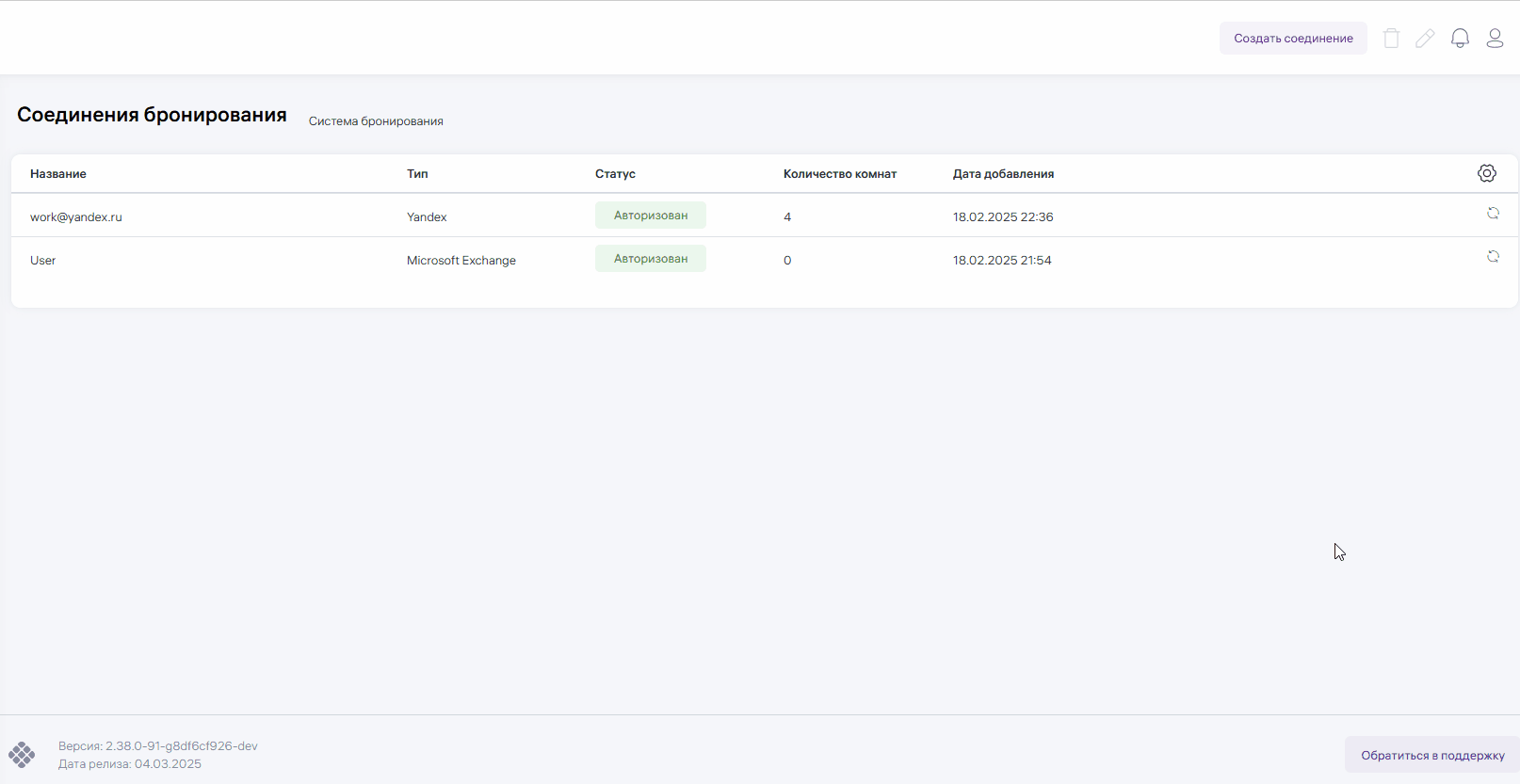Click the Дата добавления column header
This screenshot has height=784, width=1520.
[1003, 174]
